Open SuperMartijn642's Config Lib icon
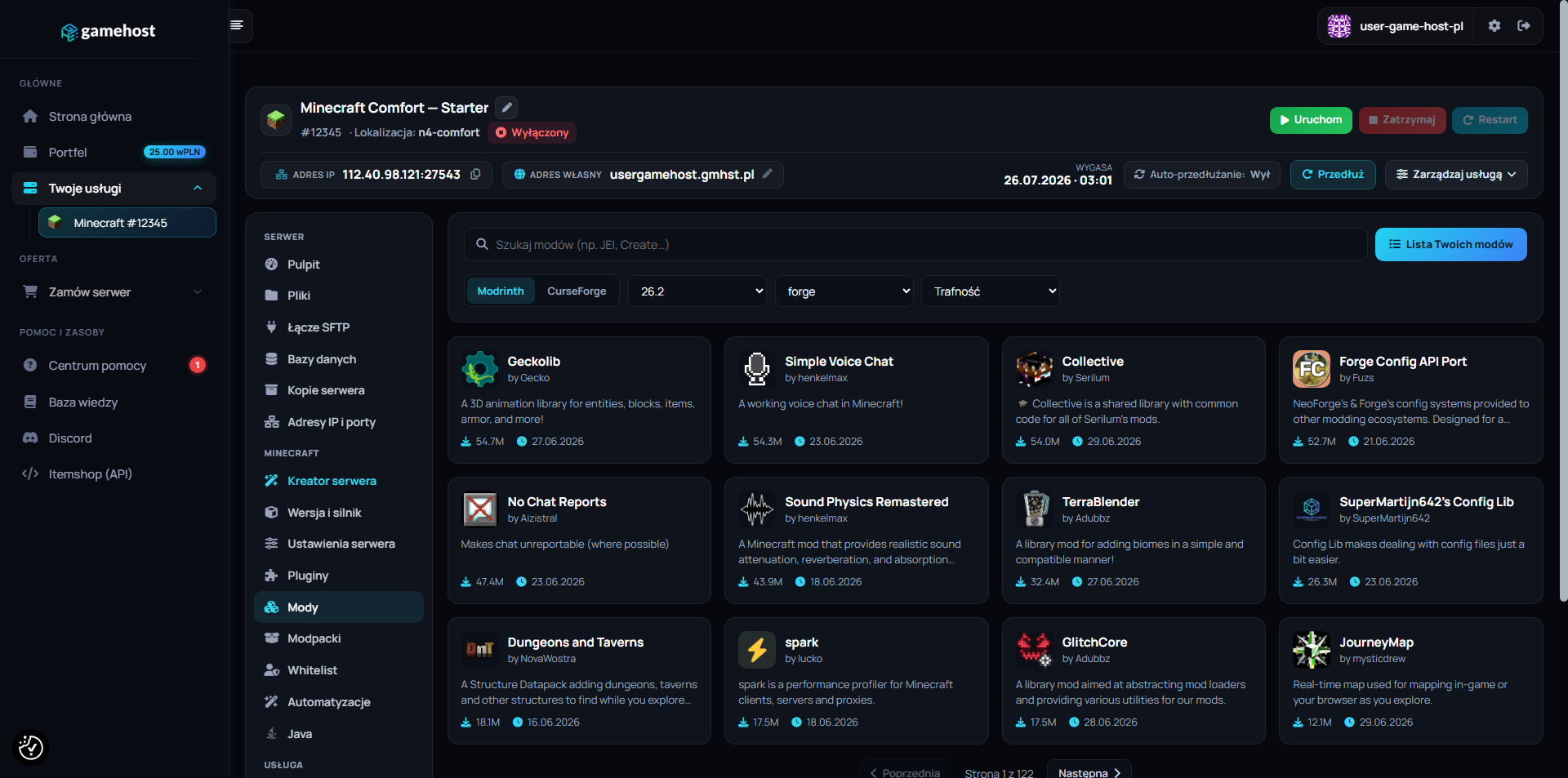 (1312, 509)
